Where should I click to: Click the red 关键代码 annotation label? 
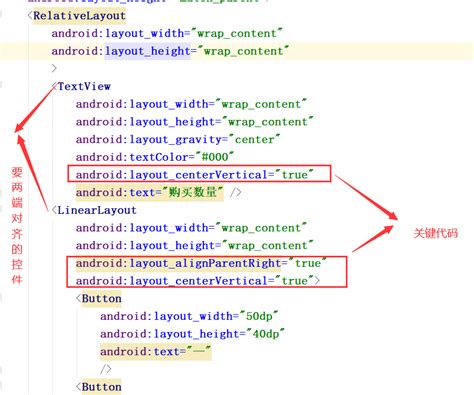436,233
